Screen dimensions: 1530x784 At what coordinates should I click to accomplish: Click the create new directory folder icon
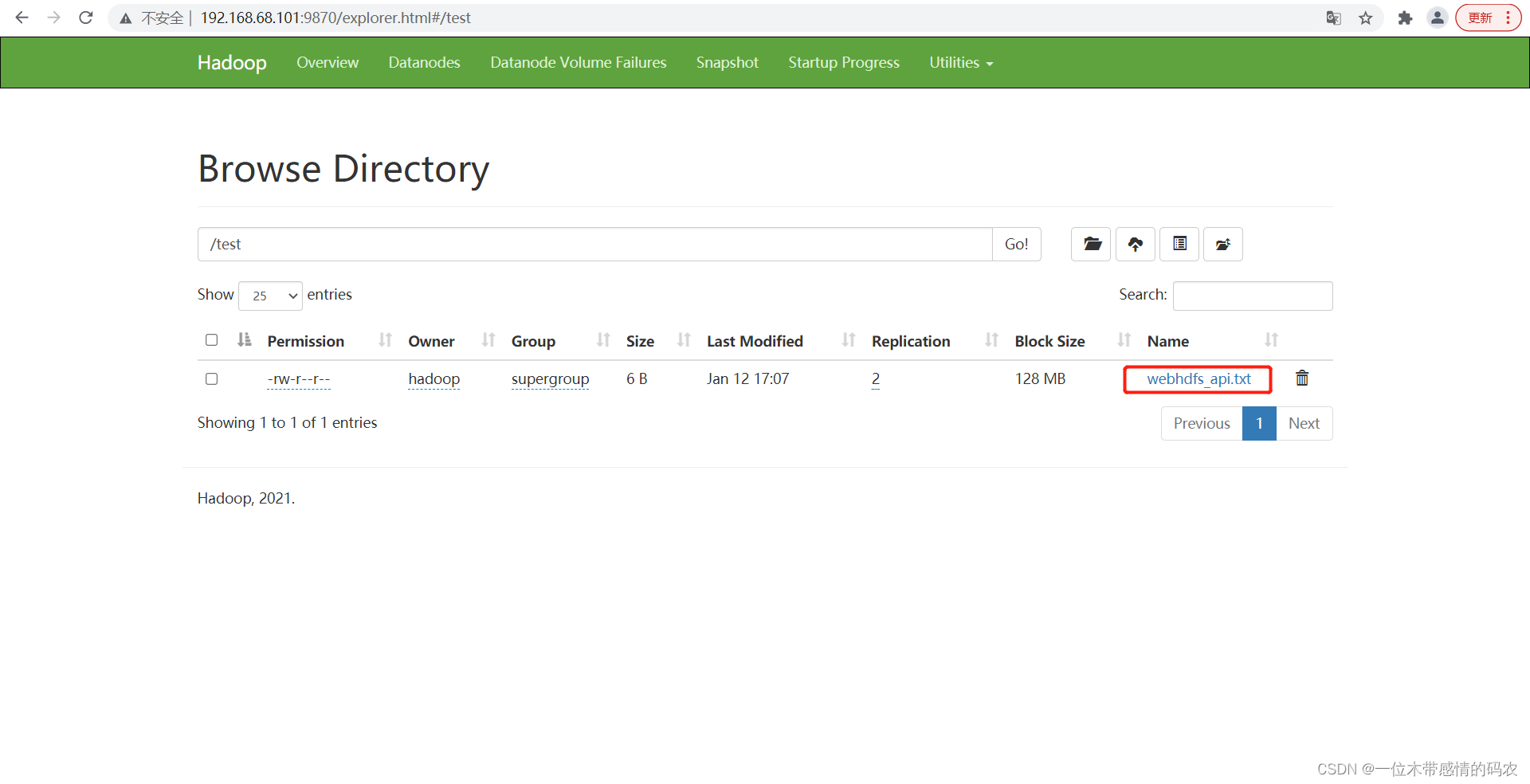[x=1091, y=244]
